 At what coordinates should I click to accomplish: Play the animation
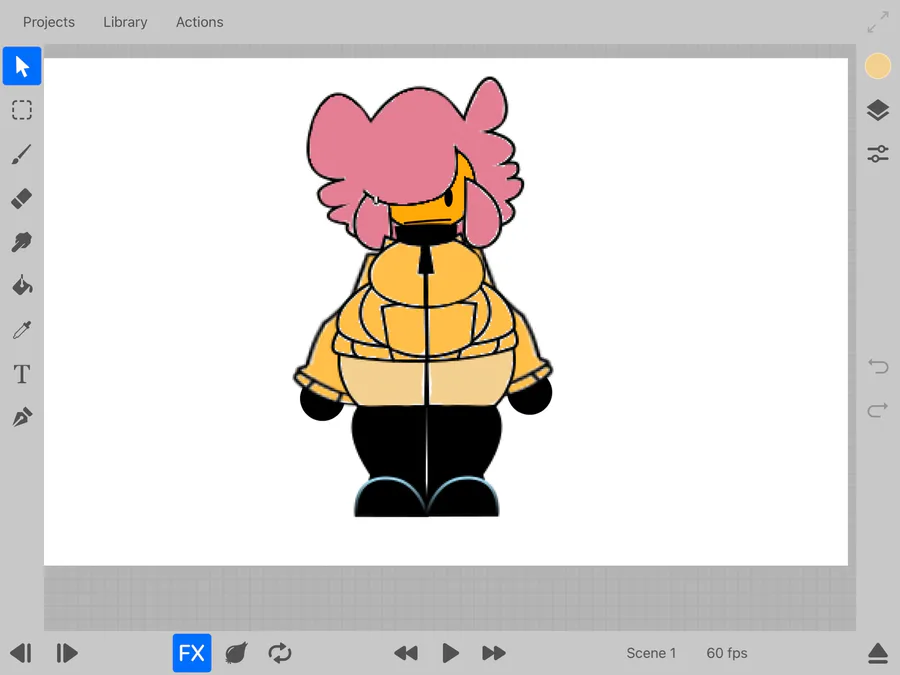[451, 653]
